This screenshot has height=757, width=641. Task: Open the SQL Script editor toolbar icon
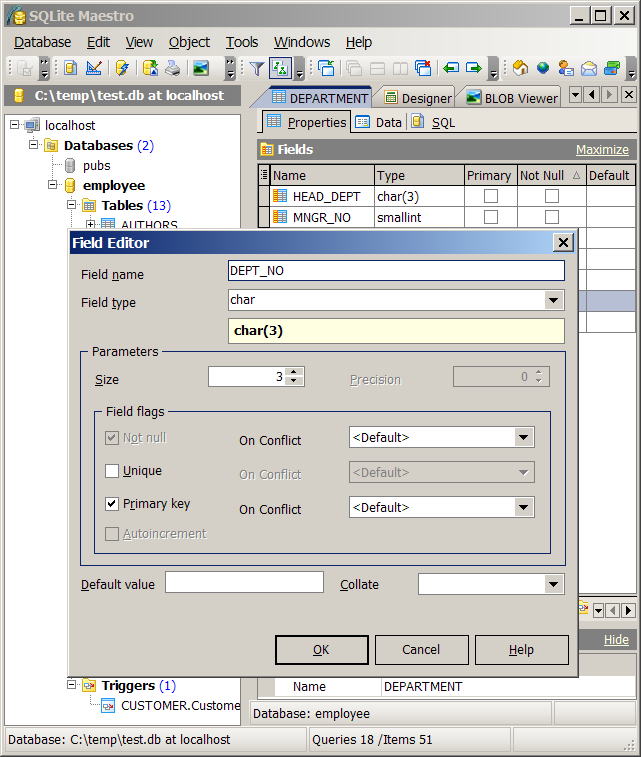click(x=70, y=68)
